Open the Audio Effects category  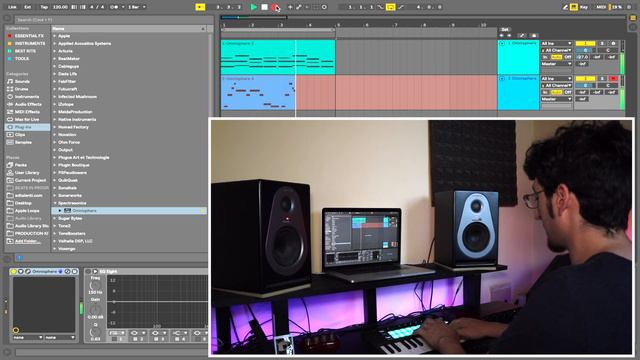point(28,104)
